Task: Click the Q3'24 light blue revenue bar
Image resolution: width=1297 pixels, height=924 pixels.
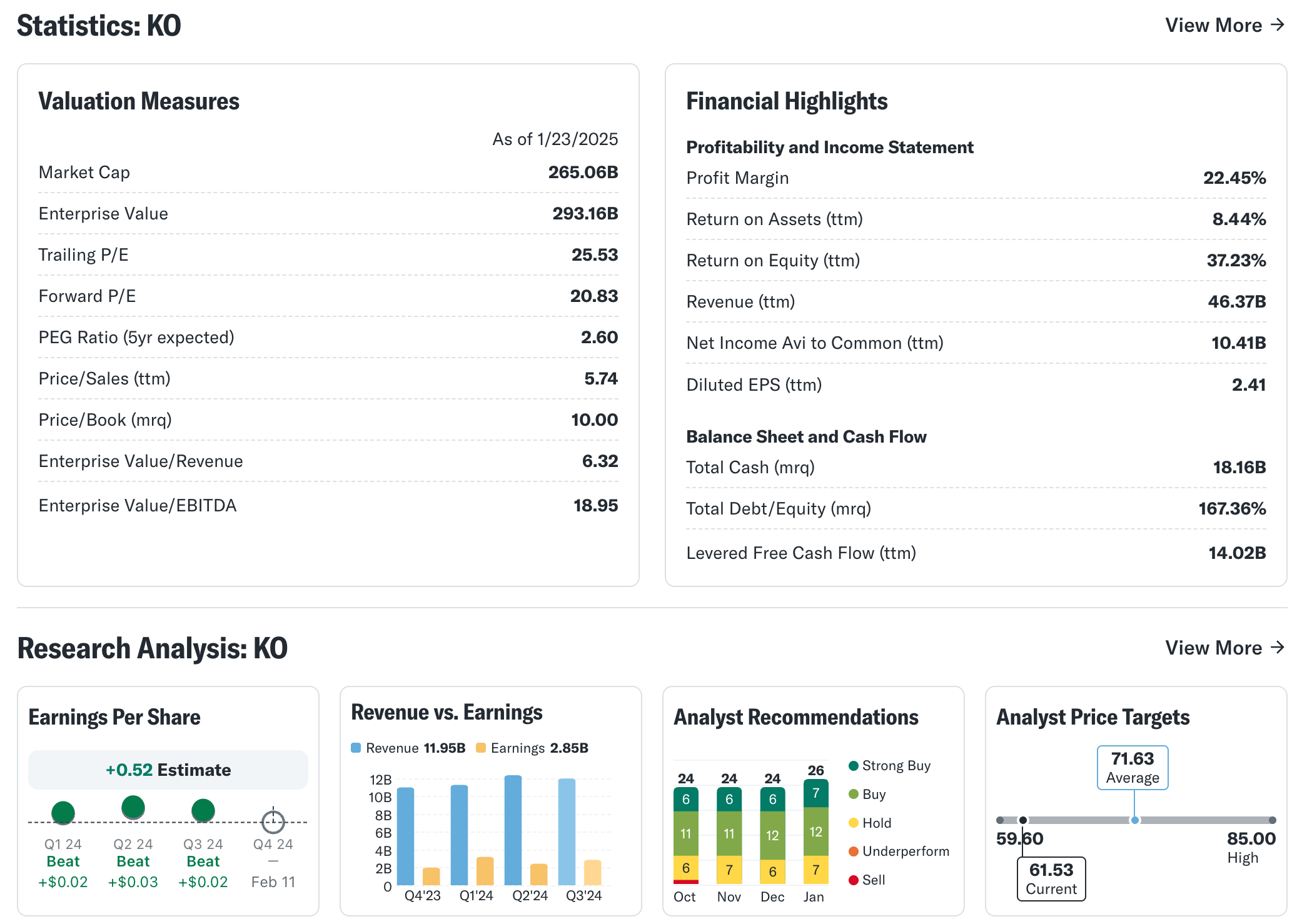Action: 567,831
